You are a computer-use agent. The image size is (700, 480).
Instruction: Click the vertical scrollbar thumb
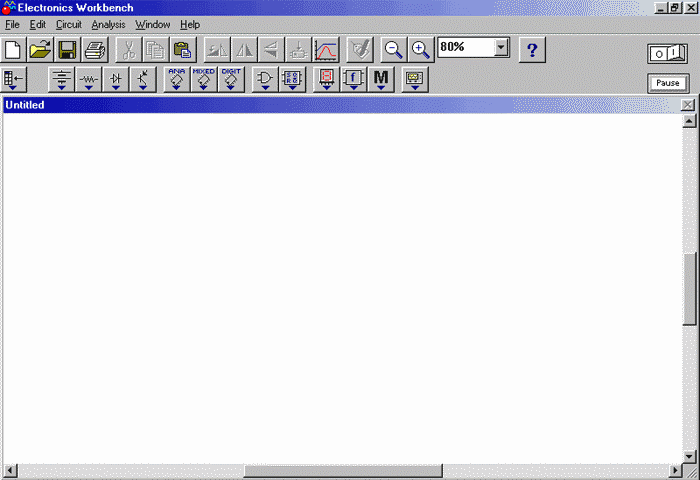coord(690,289)
